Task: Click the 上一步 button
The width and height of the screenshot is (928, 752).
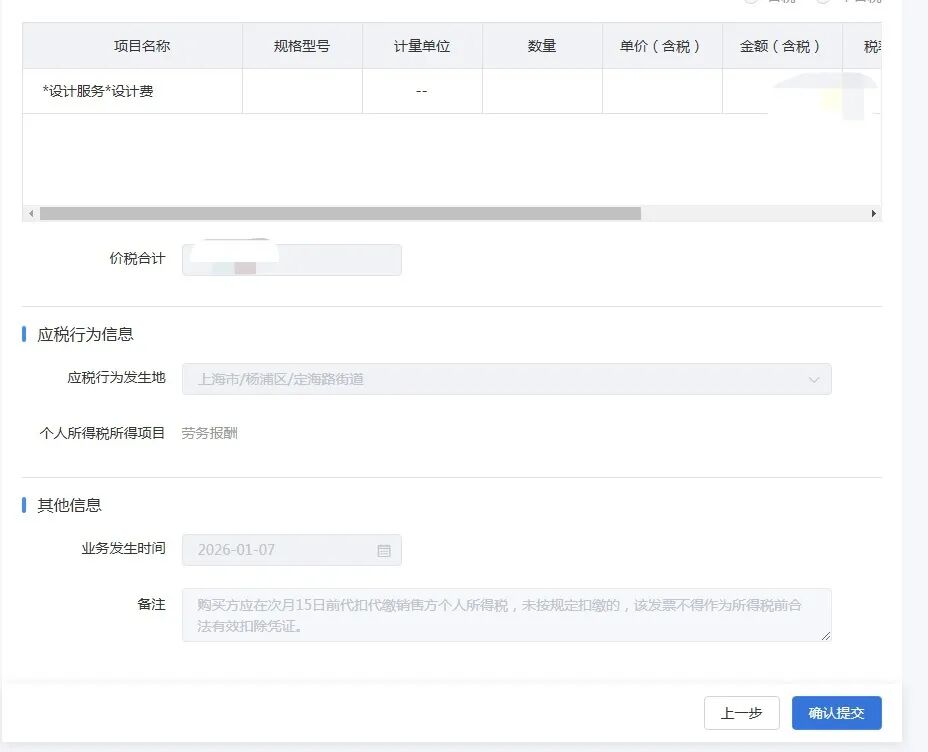Action: (741, 713)
